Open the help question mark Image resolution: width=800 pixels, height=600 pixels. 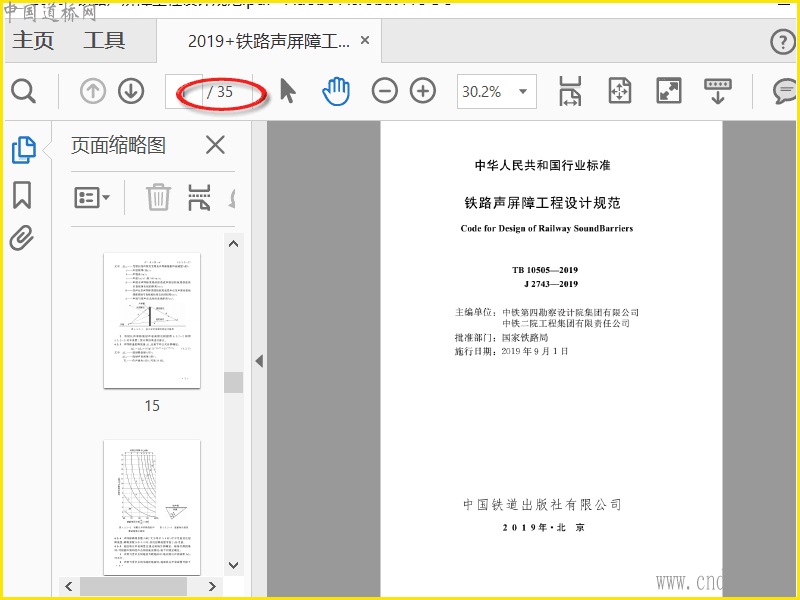[783, 42]
